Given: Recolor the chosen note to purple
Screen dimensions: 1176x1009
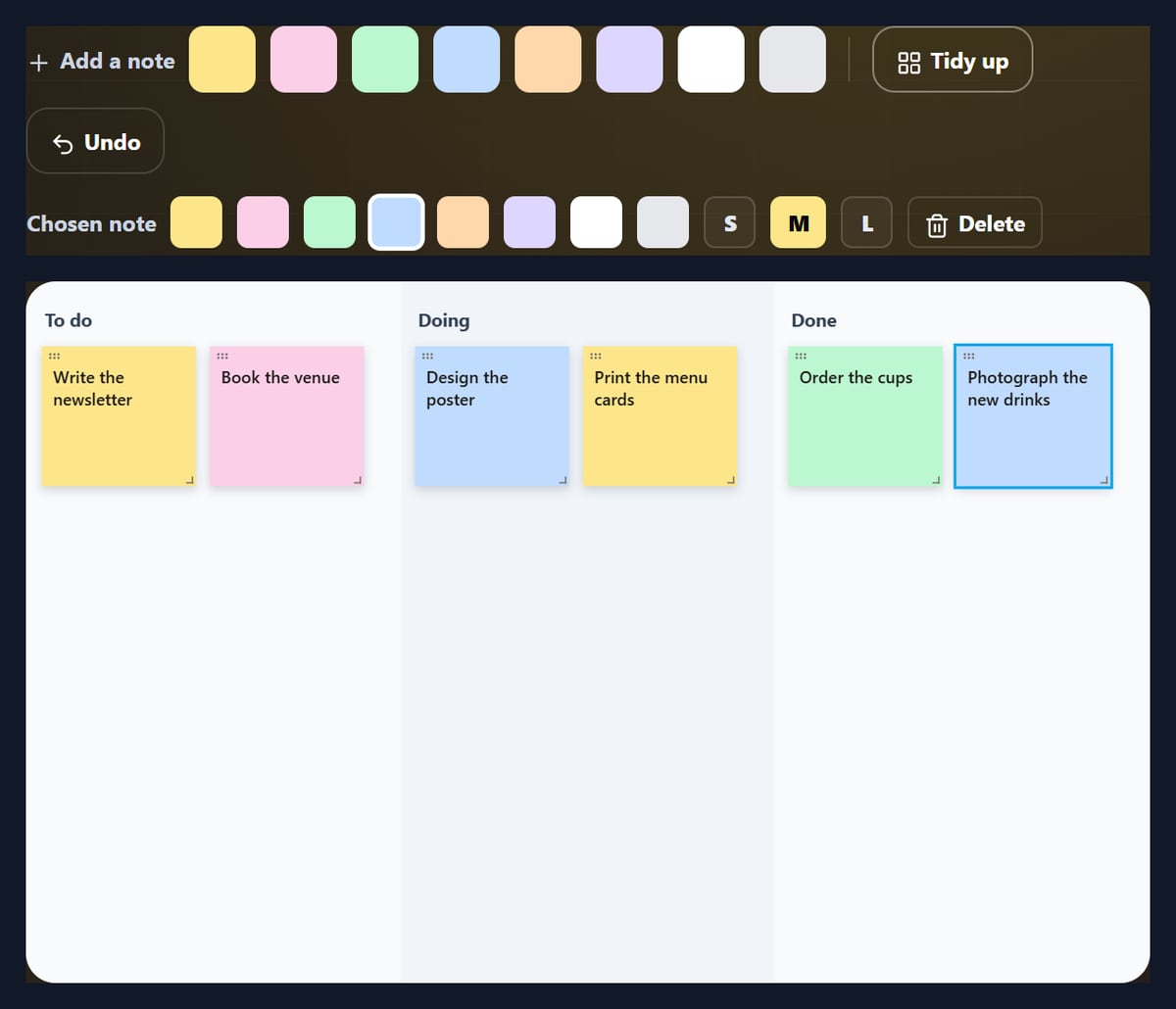Looking at the screenshot, I should [x=529, y=222].
